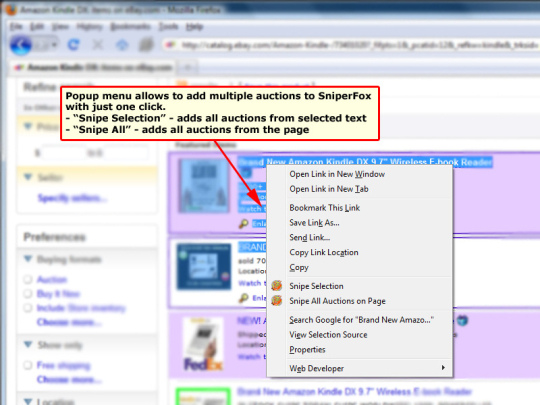Image resolution: width=540 pixels, height=405 pixels.
Task: Choose Open Link in New Tab
Action: [329, 189]
